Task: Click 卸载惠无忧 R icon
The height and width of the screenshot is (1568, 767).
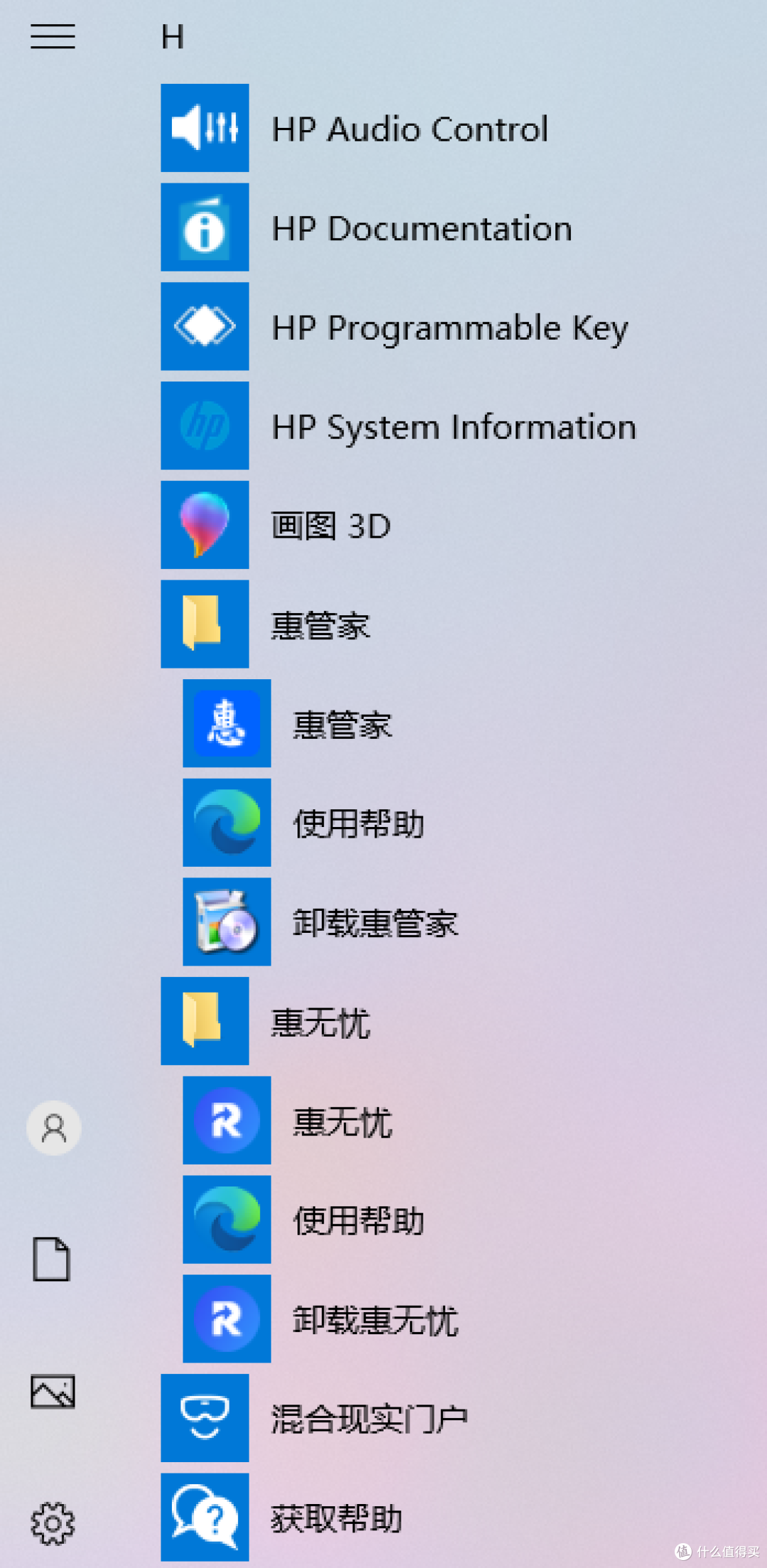Action: click(x=227, y=1319)
